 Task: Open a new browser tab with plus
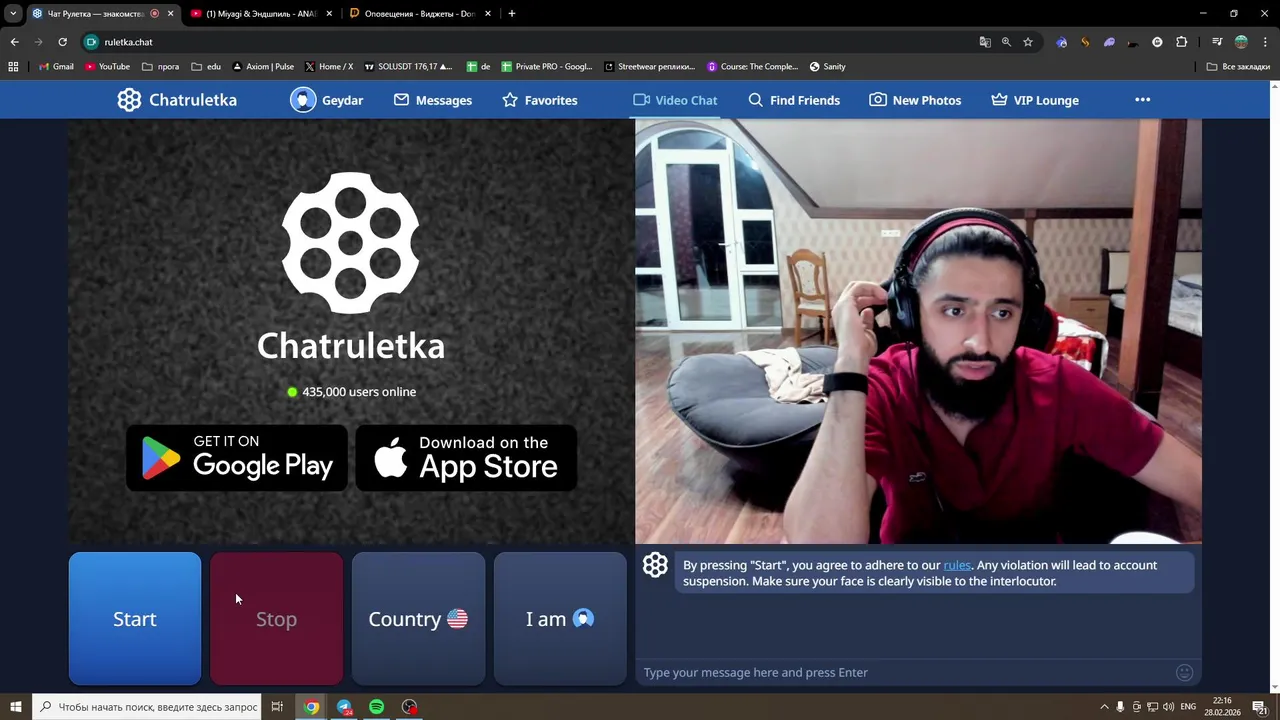coord(512,14)
